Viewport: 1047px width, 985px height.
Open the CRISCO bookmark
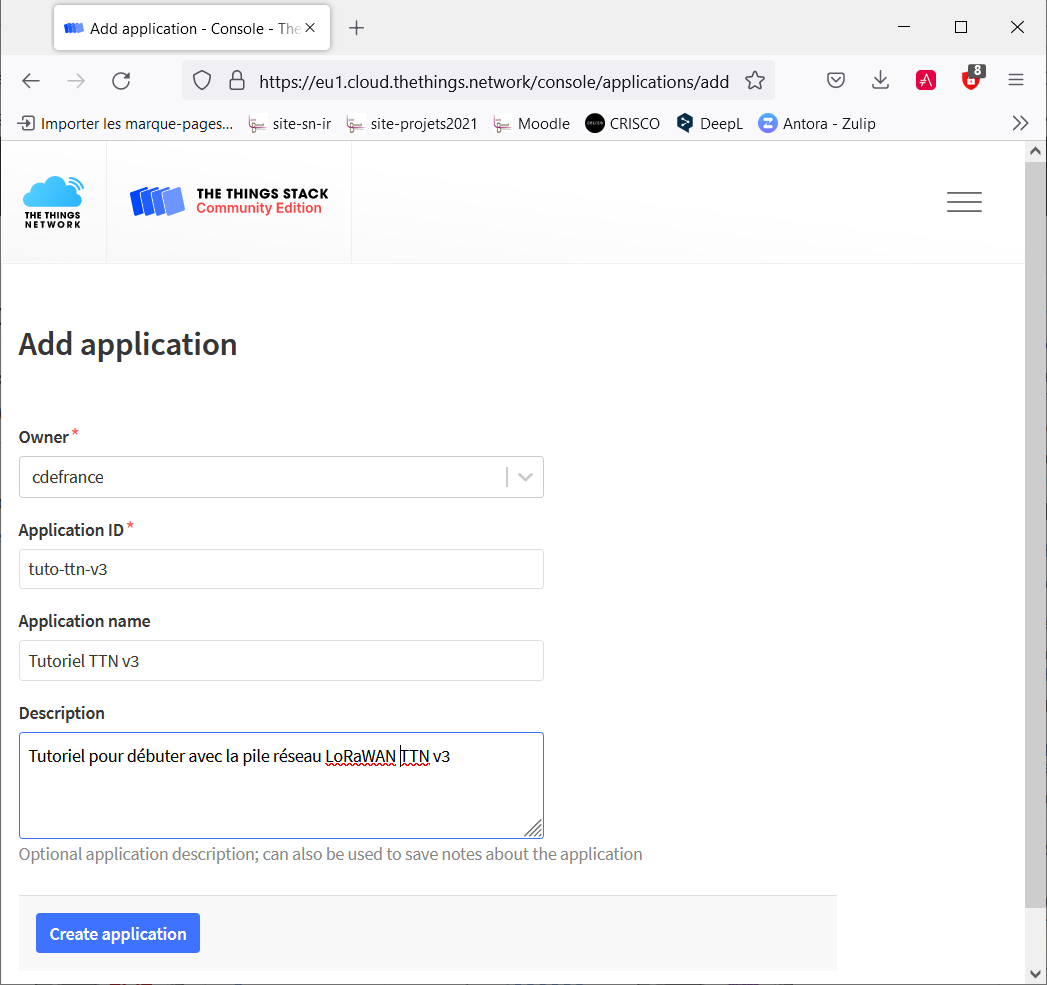pos(622,124)
